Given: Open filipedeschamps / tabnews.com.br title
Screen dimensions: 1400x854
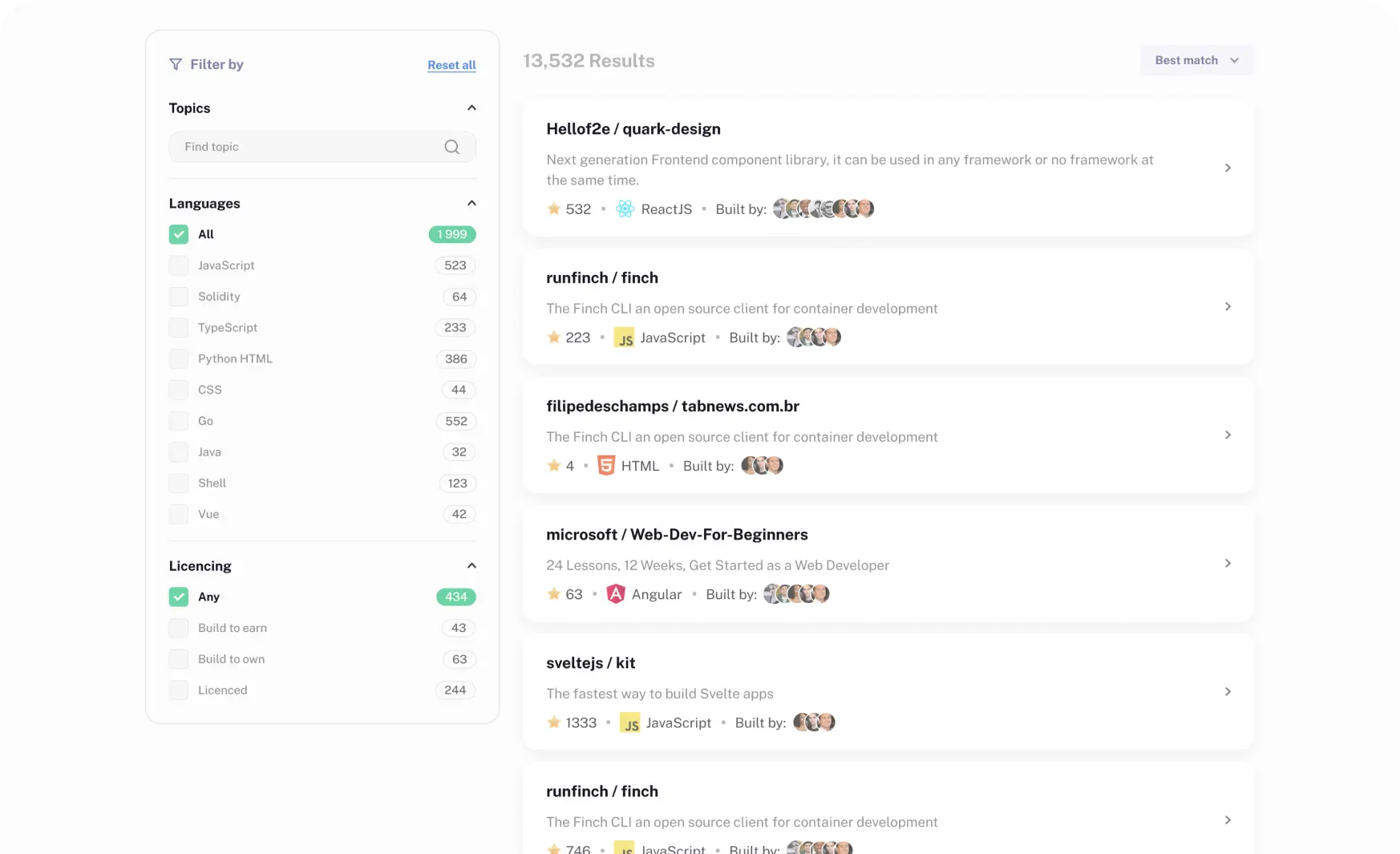Looking at the screenshot, I should [x=673, y=407].
